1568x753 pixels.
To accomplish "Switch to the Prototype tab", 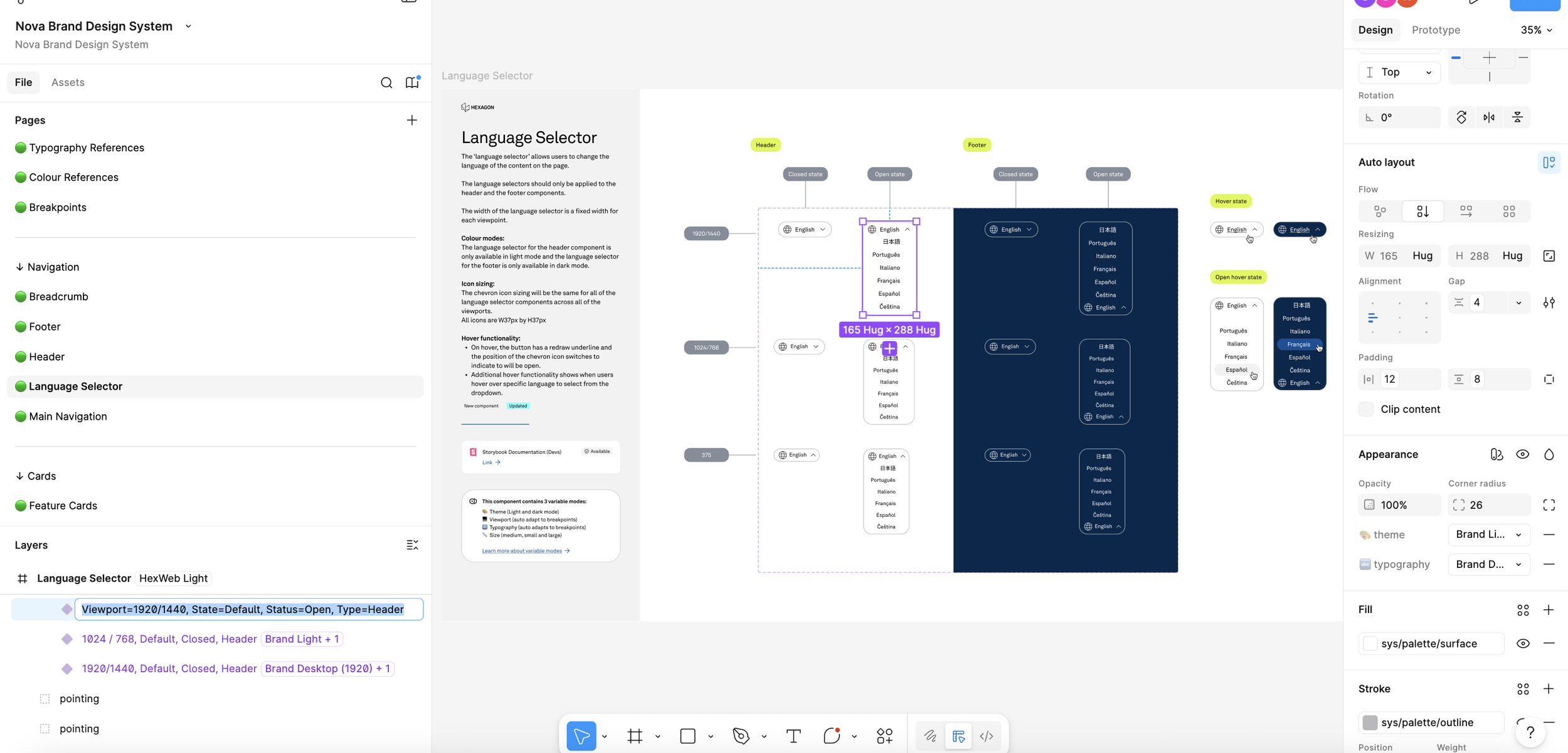I will pos(1436,30).
